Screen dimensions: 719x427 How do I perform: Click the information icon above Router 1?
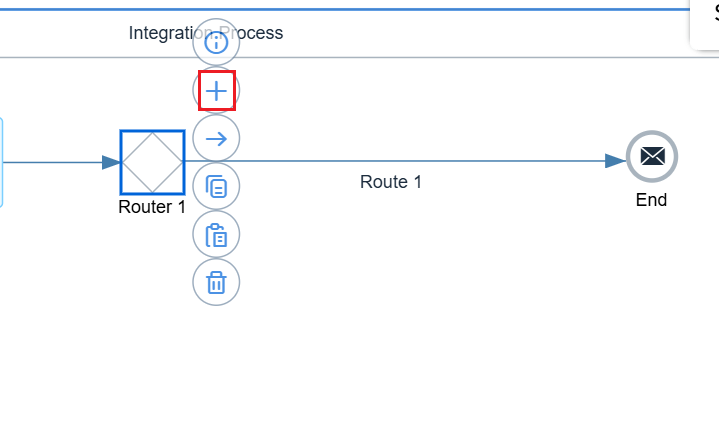[216, 43]
